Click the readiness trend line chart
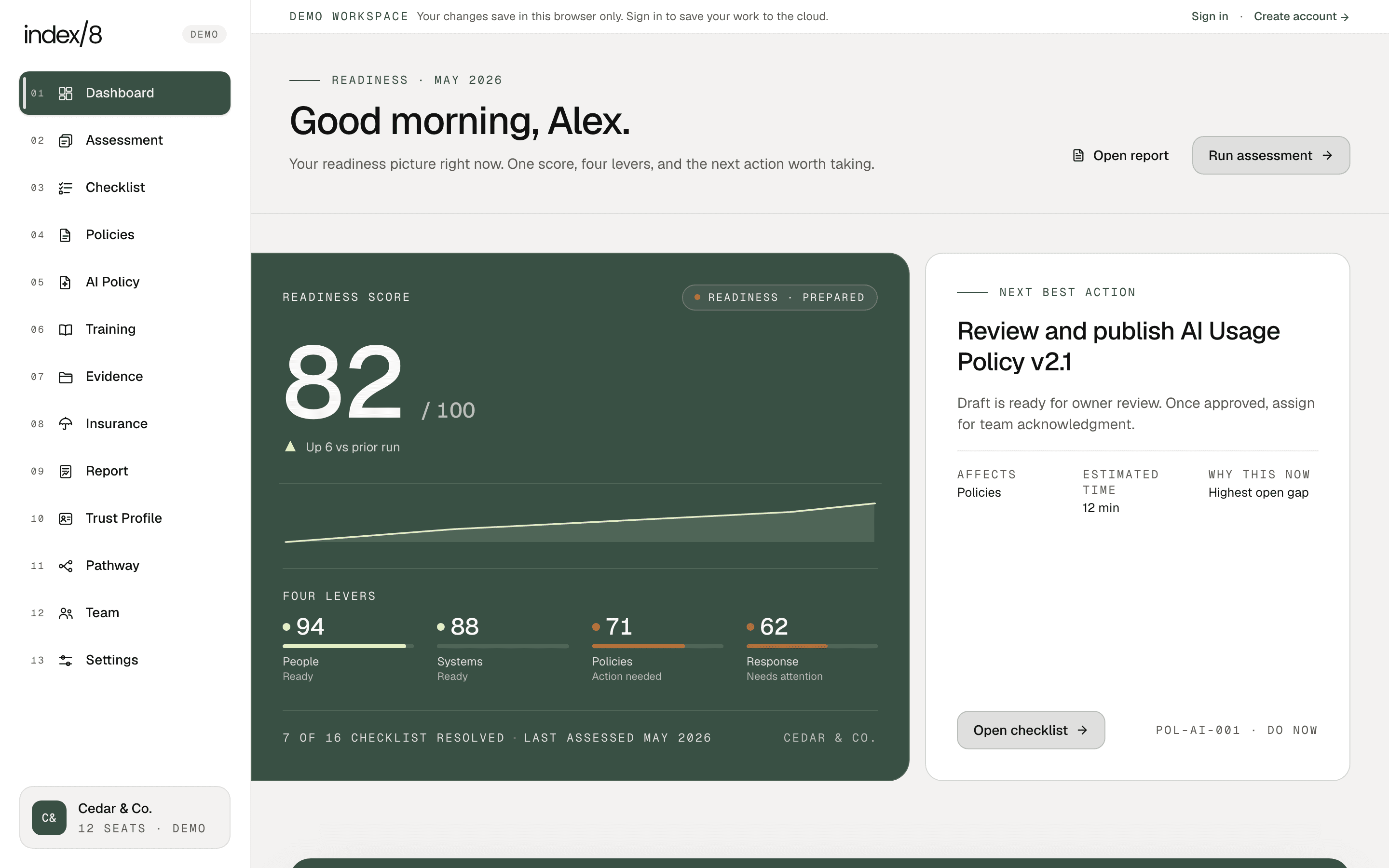 point(580,522)
